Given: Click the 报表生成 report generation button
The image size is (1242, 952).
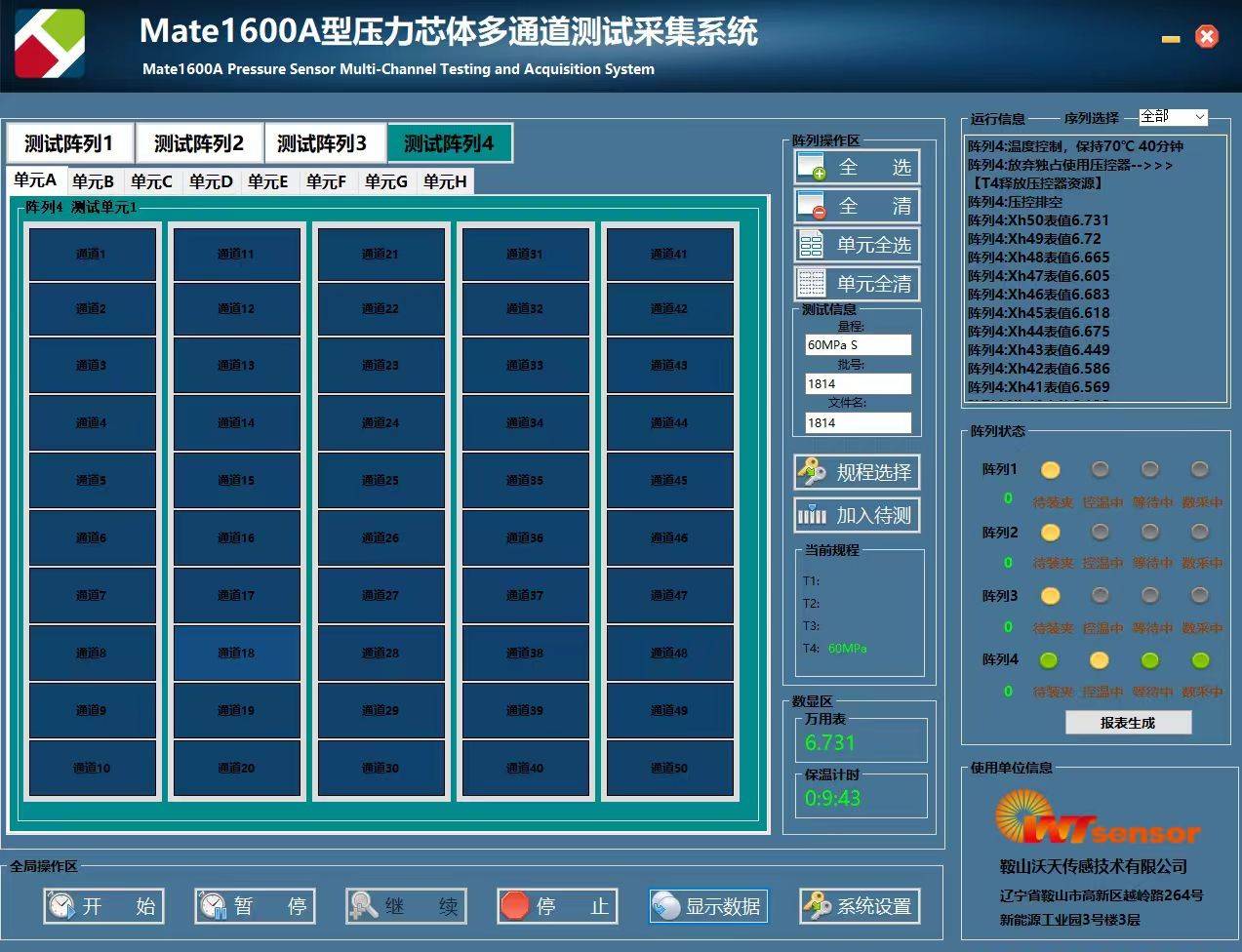Looking at the screenshot, I should click(1128, 723).
